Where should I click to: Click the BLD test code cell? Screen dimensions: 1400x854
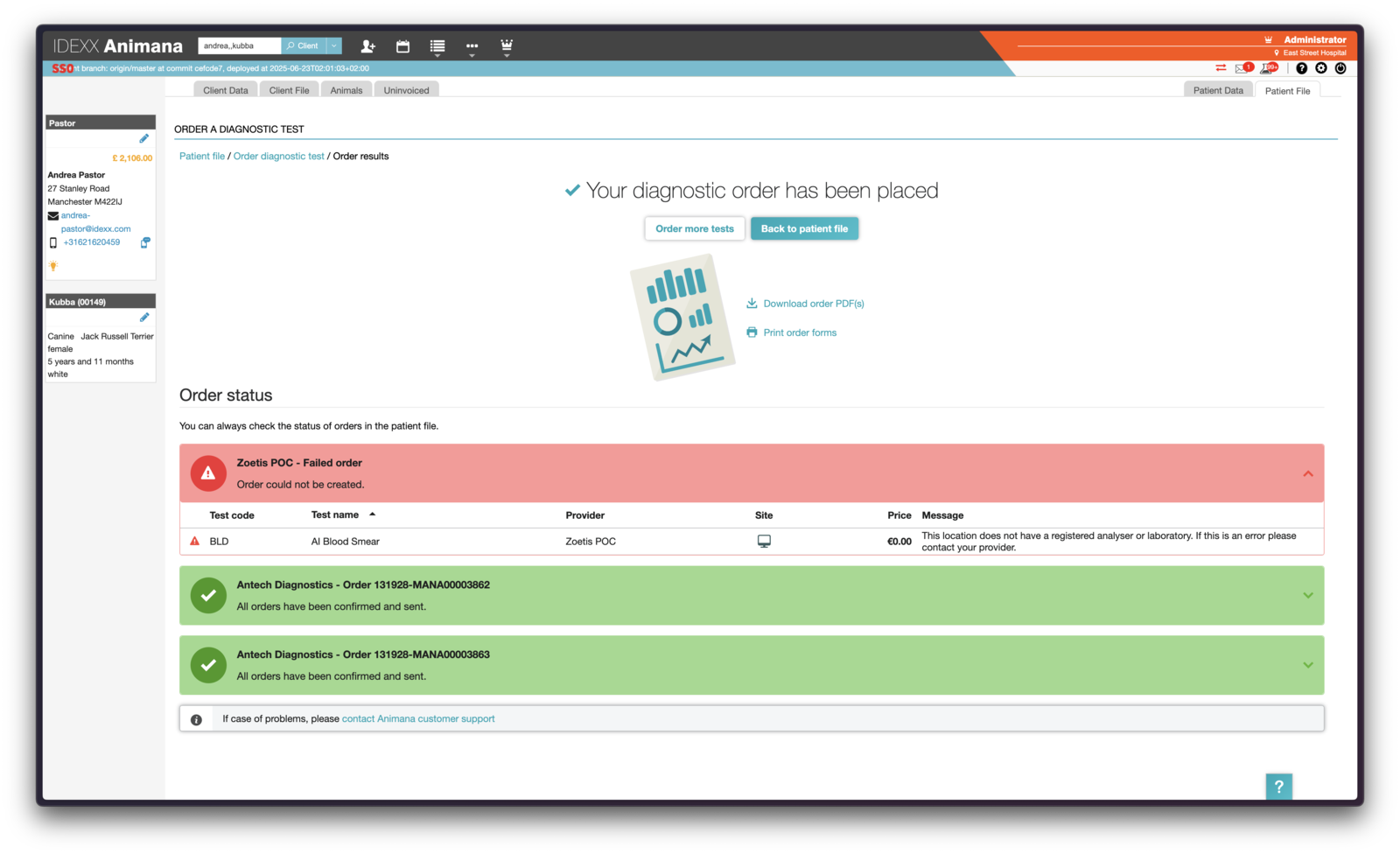click(219, 542)
